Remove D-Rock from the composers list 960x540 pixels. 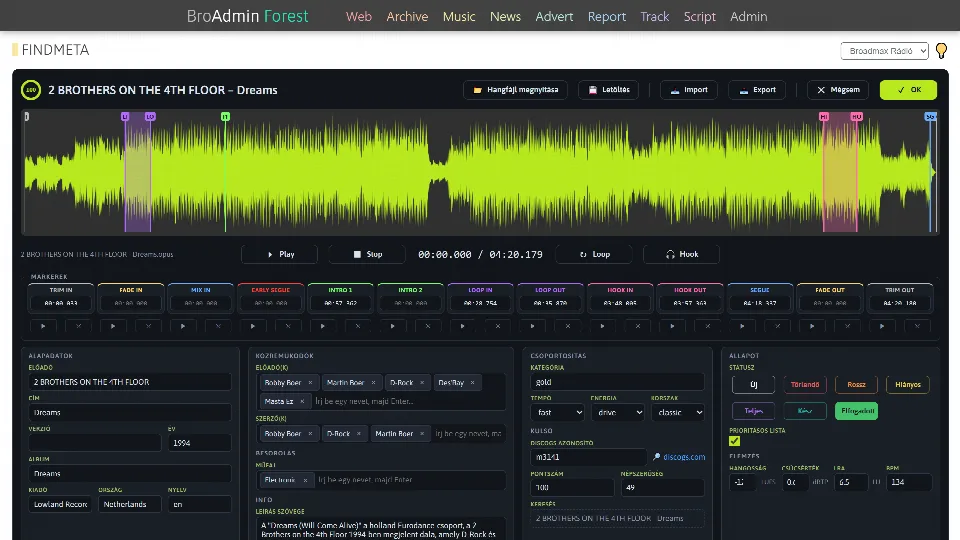point(359,433)
